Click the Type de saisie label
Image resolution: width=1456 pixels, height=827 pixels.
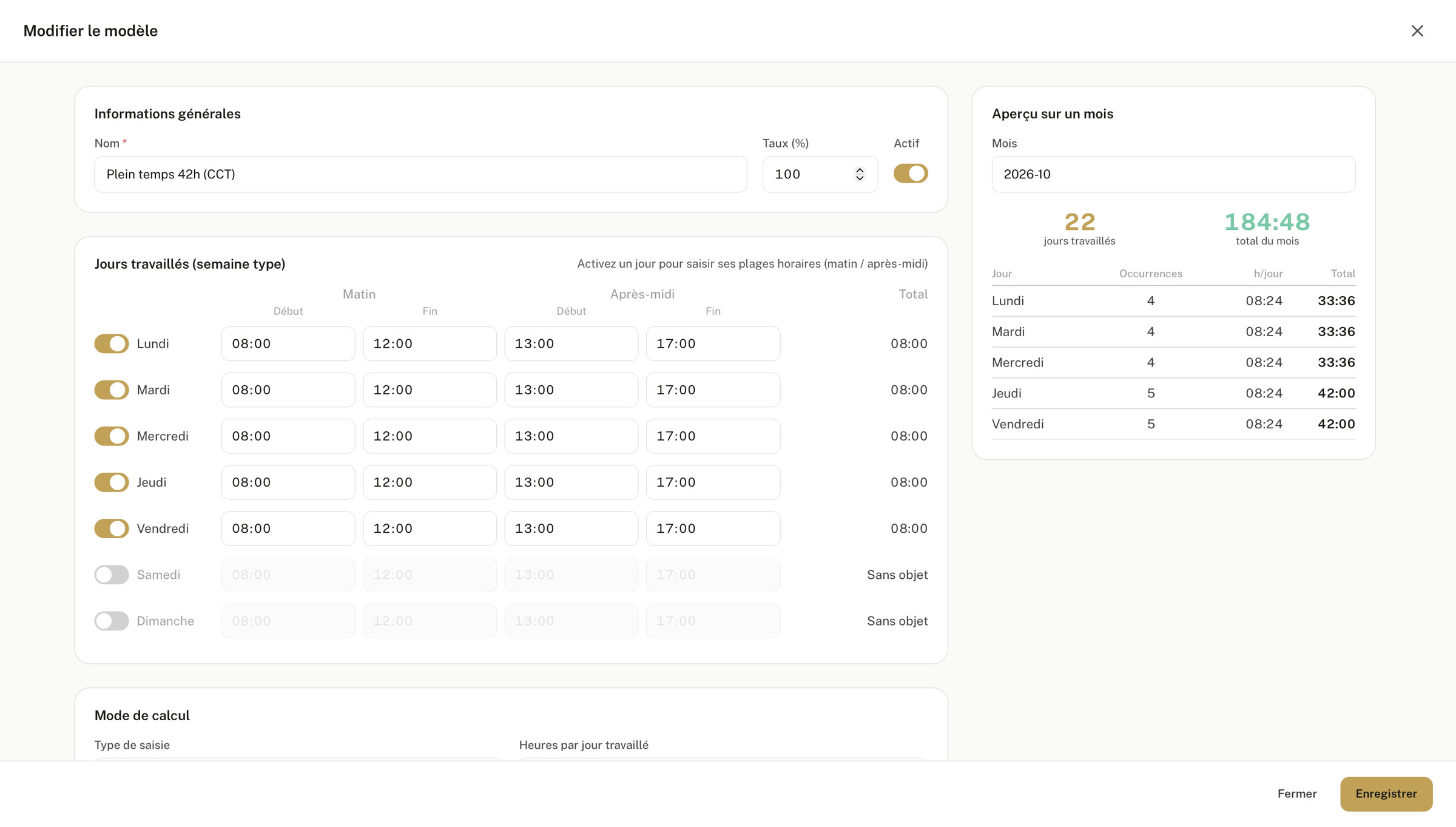coord(132,745)
